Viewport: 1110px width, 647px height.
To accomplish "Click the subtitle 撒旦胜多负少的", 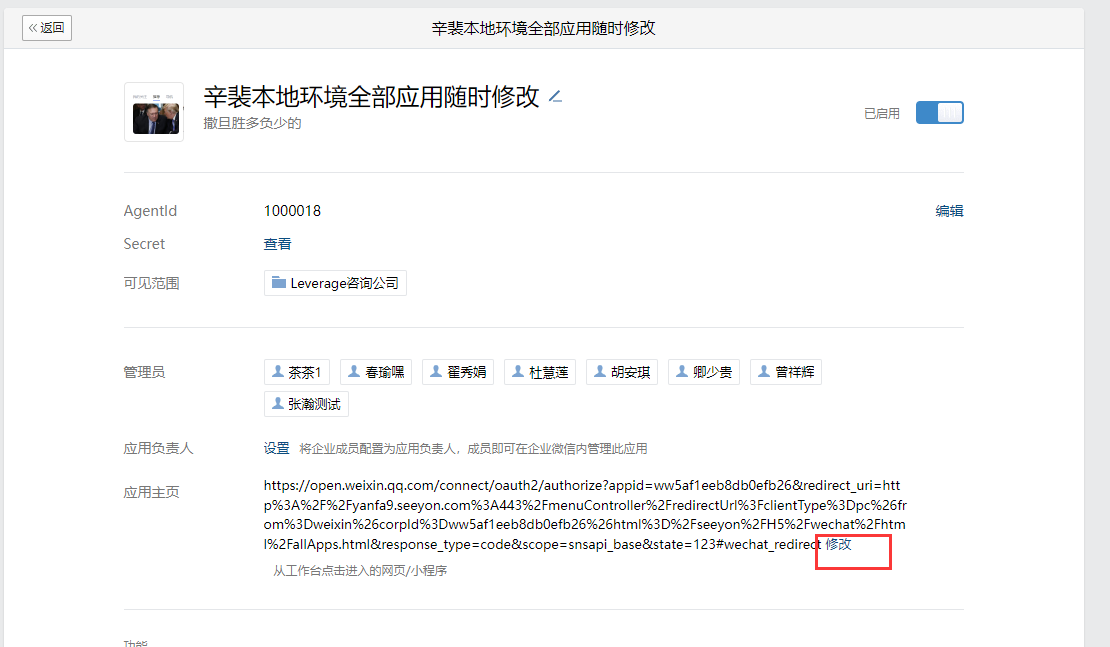I will click(253, 123).
